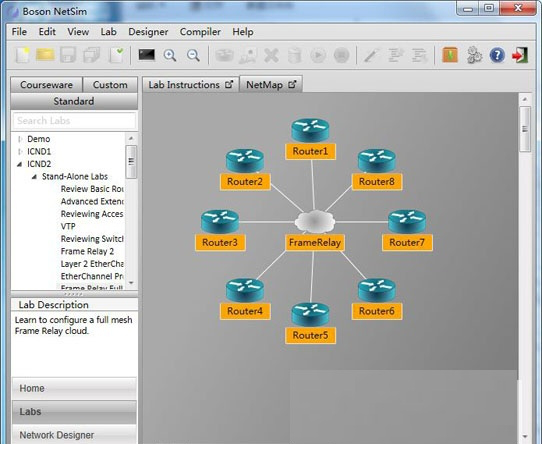Image resolution: width=542 pixels, height=461 pixels.
Task: Click the grayed delete X icon
Action: (271, 55)
